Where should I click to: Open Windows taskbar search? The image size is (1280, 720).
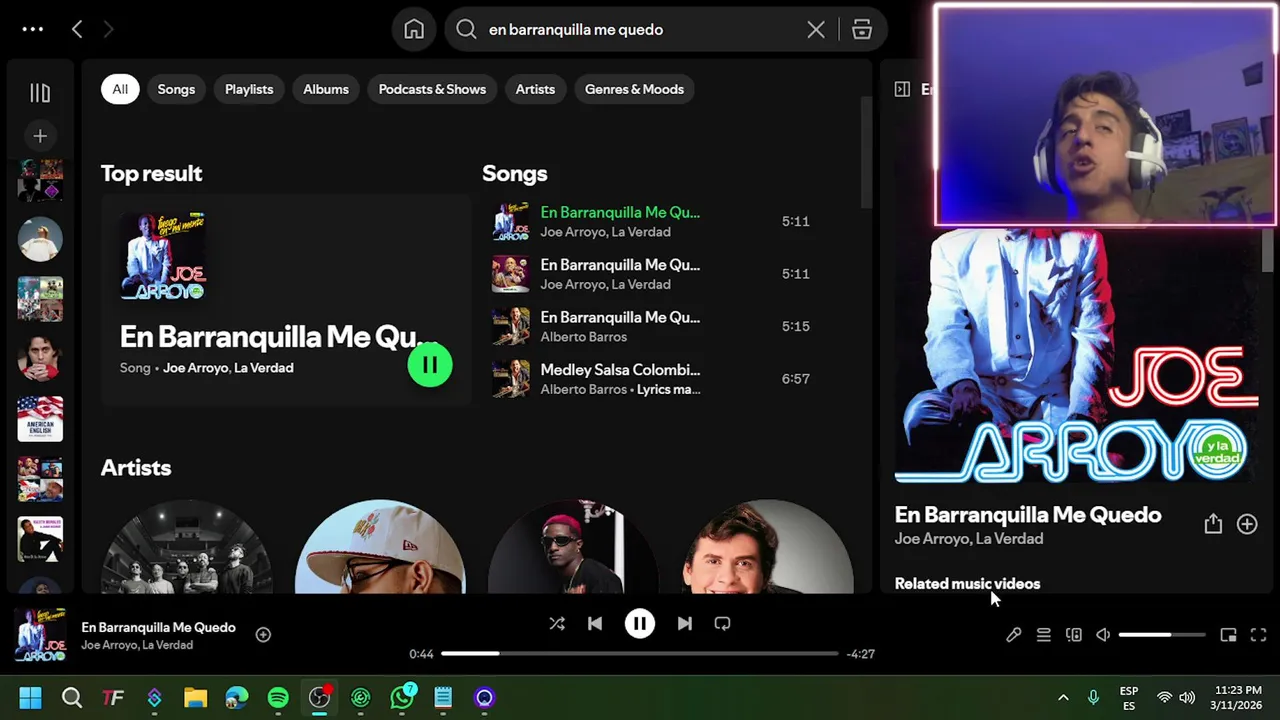click(72, 697)
